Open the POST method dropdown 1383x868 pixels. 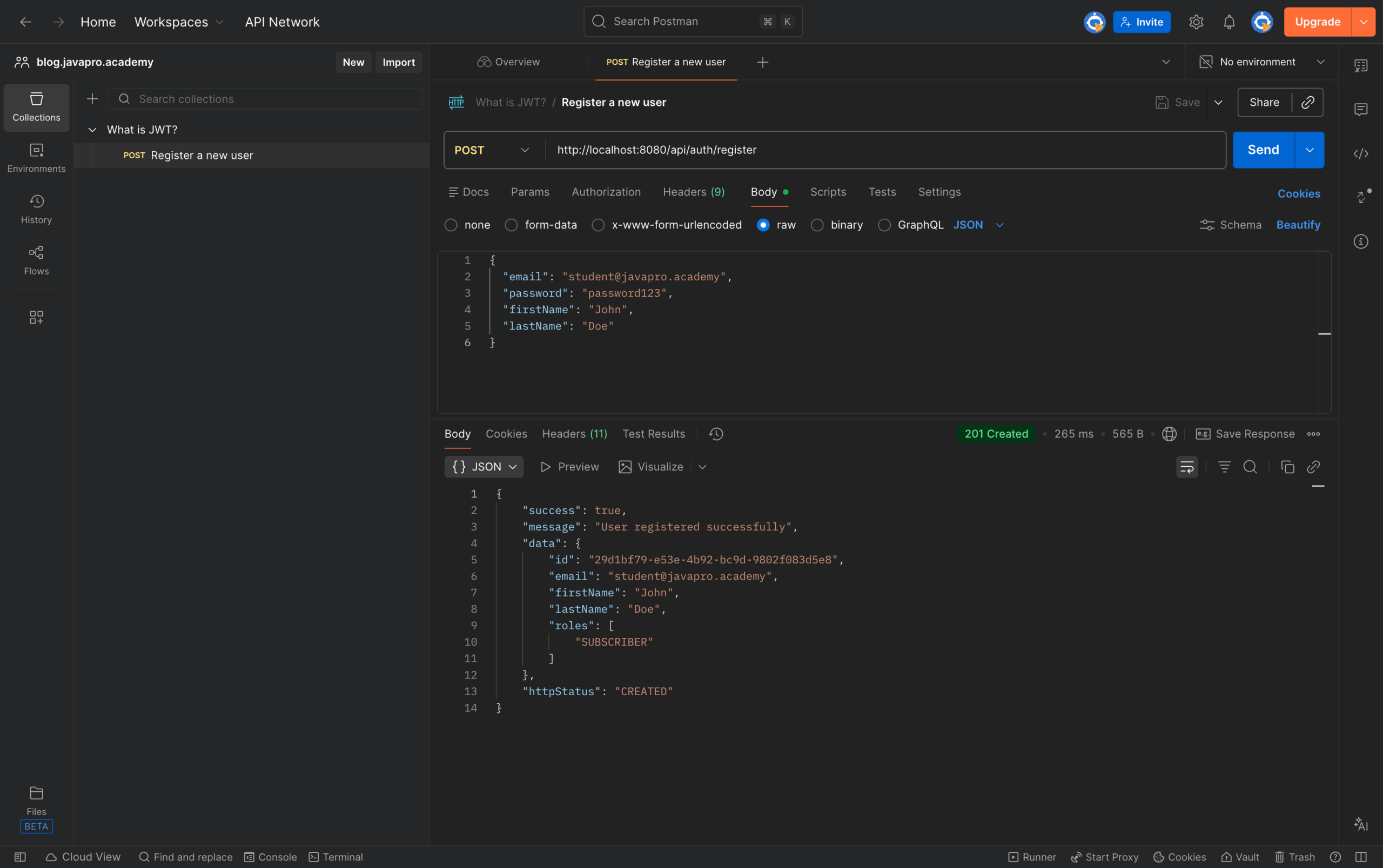[492, 150]
